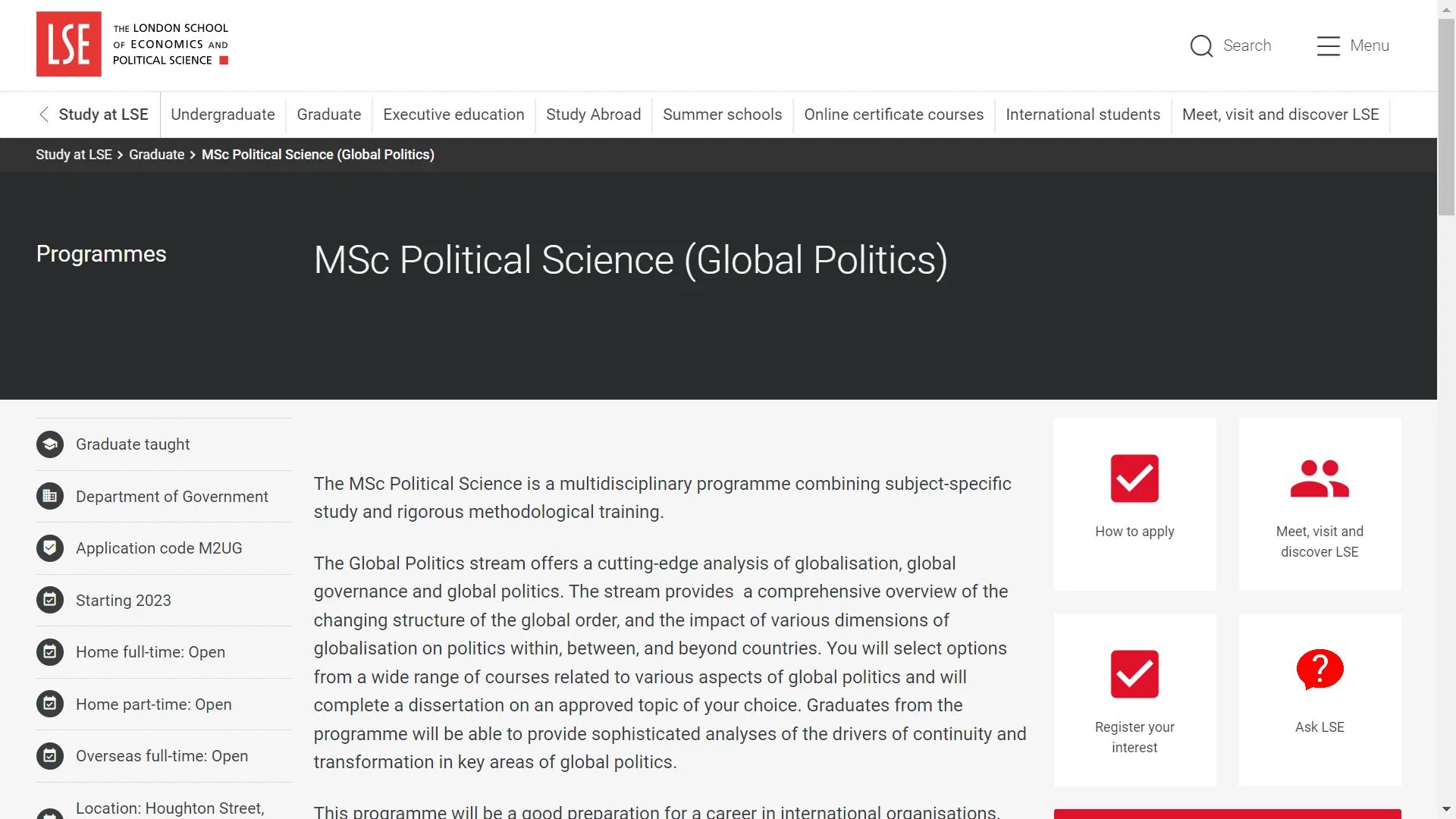
Task: Click the LSE logo
Action: [69, 44]
